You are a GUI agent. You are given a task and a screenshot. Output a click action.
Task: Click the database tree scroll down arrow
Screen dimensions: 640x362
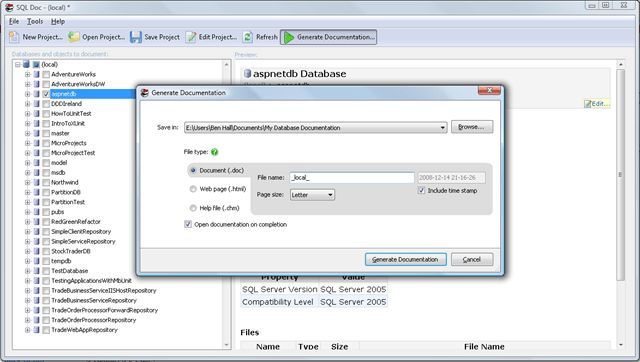click(227, 345)
